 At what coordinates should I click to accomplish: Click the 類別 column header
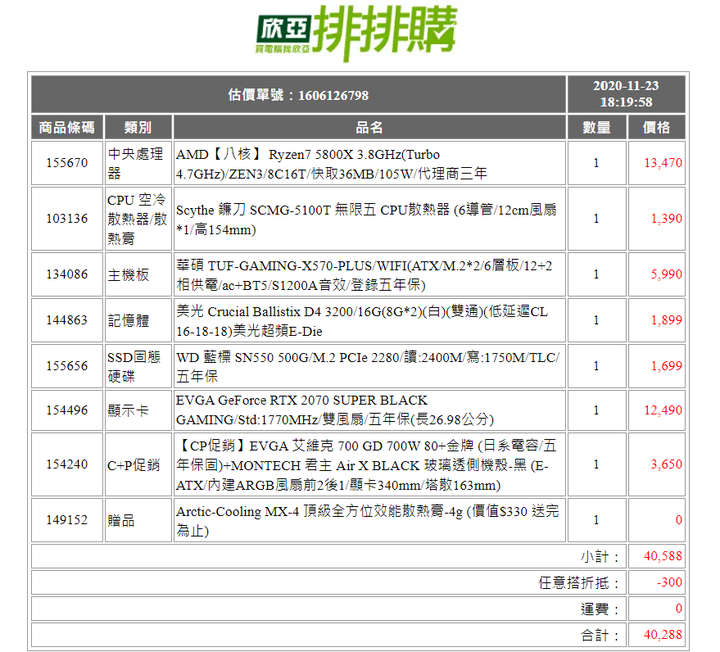[138, 127]
